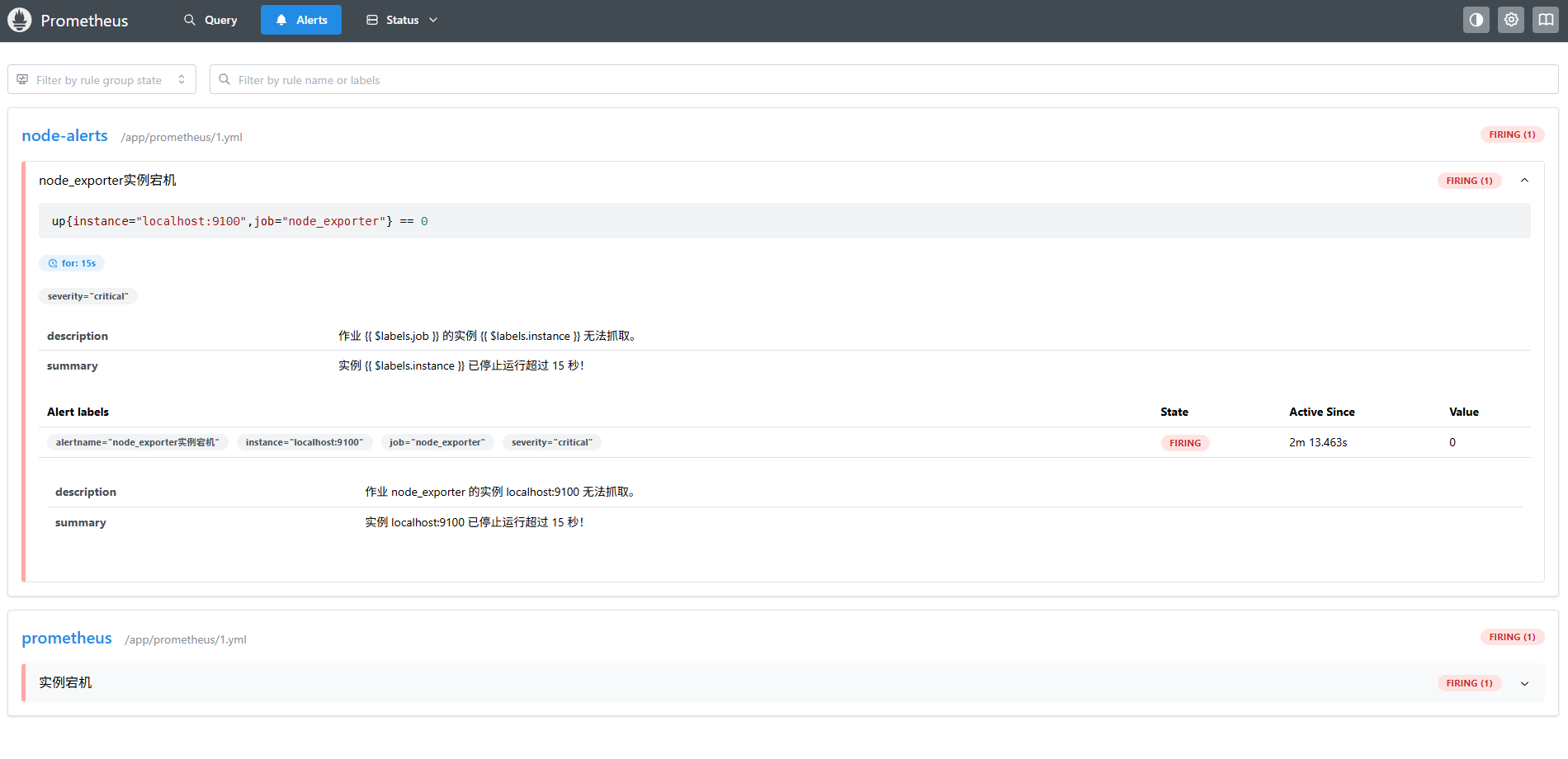Toggle dark theme with the contrast icon

1476,19
